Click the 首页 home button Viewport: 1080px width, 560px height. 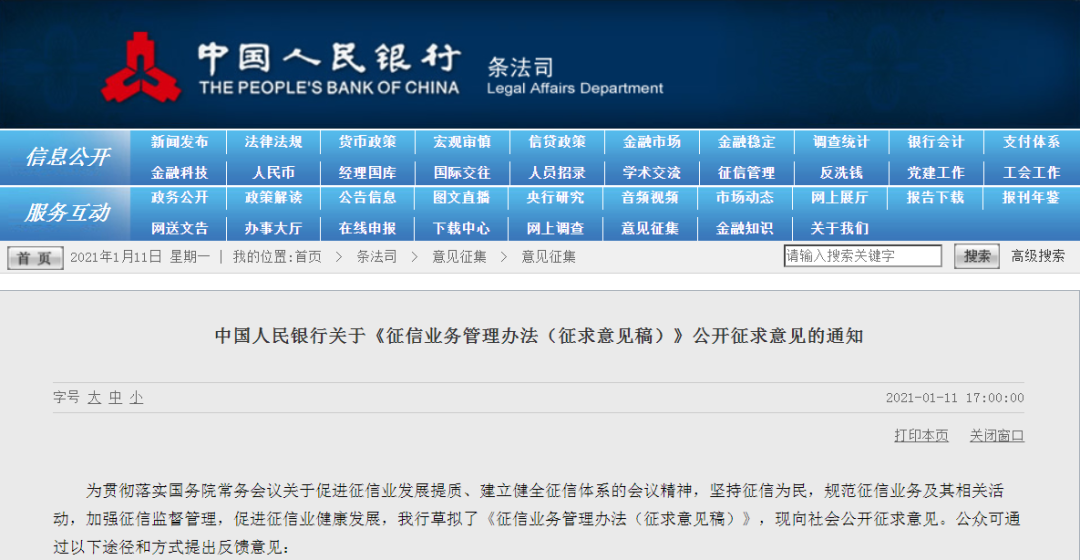(35, 258)
